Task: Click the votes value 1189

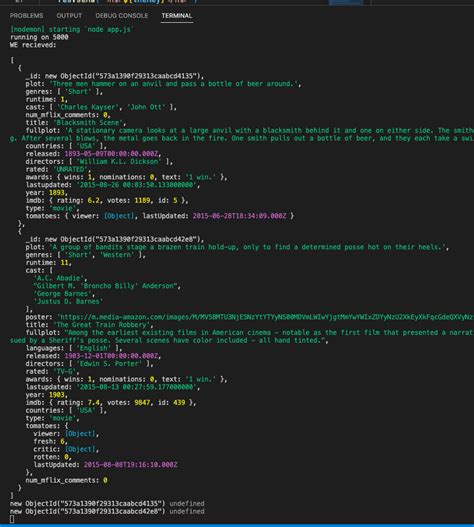Action: click(142, 200)
